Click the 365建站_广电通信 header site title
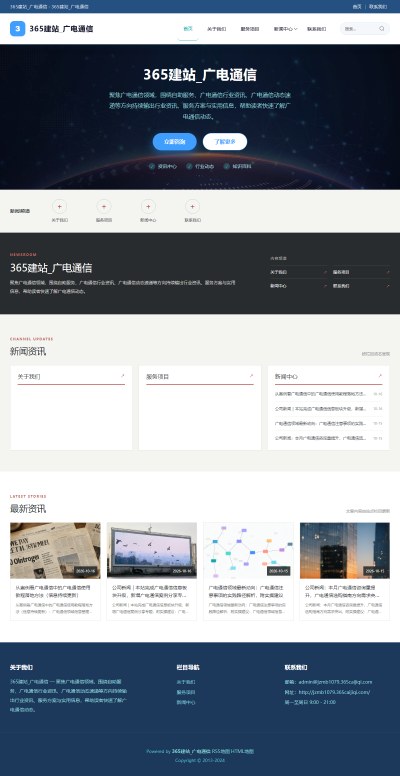This screenshot has width=400, height=776. 61,29
